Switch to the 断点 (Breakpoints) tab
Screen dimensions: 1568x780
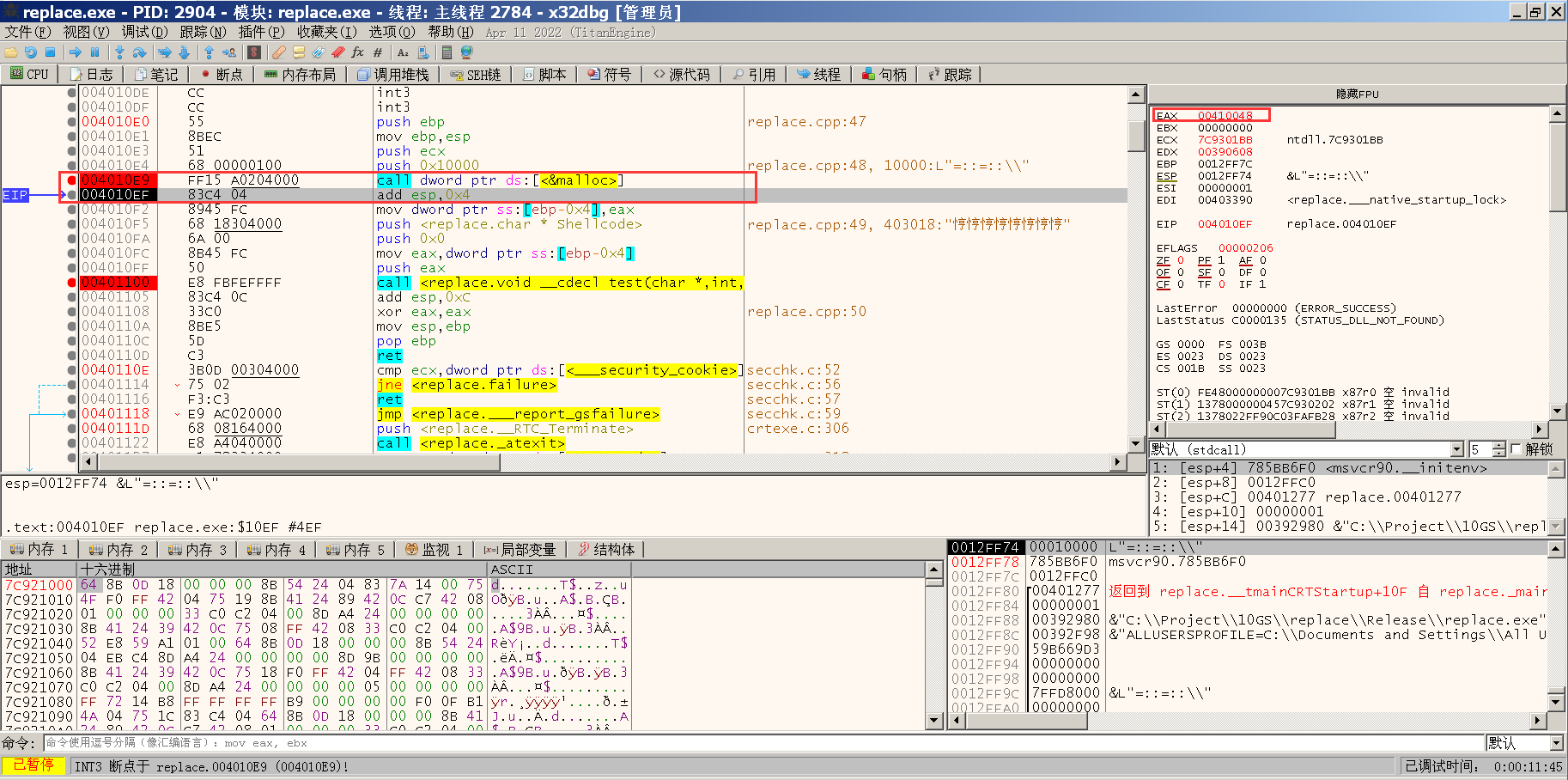click(x=222, y=74)
